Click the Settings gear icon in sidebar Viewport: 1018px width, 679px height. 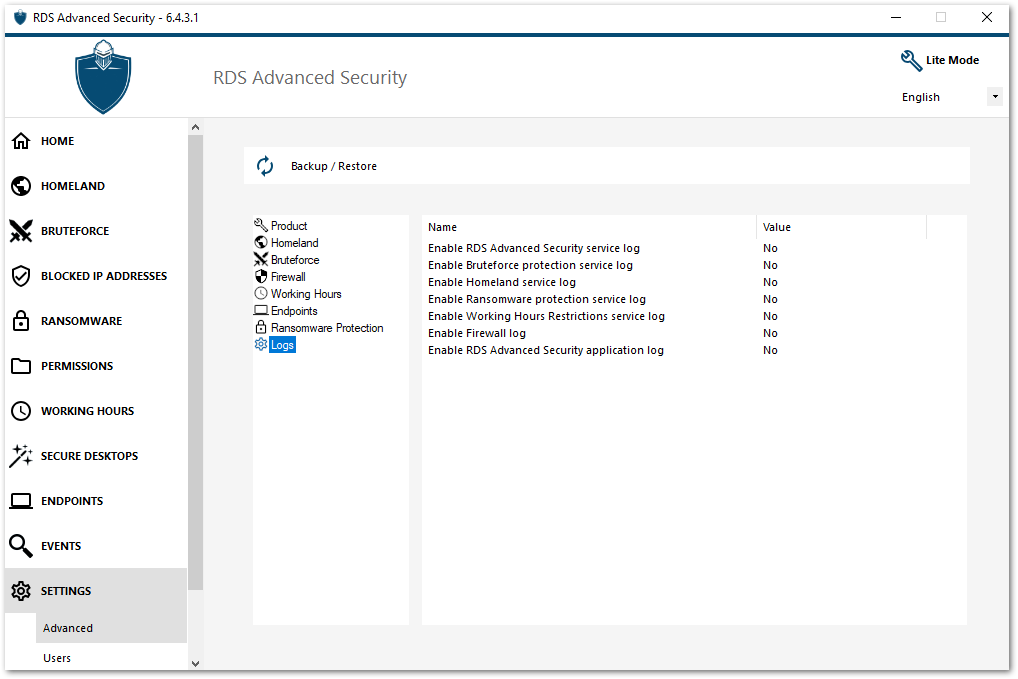(21, 591)
